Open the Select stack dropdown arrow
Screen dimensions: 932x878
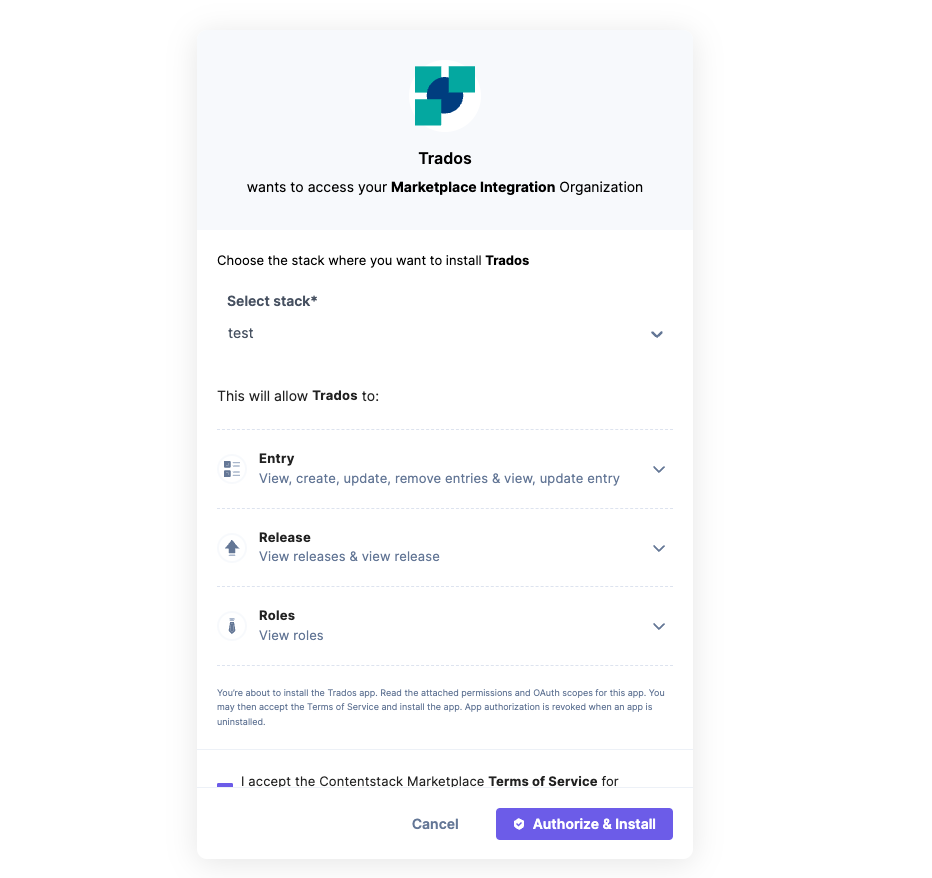tap(657, 334)
